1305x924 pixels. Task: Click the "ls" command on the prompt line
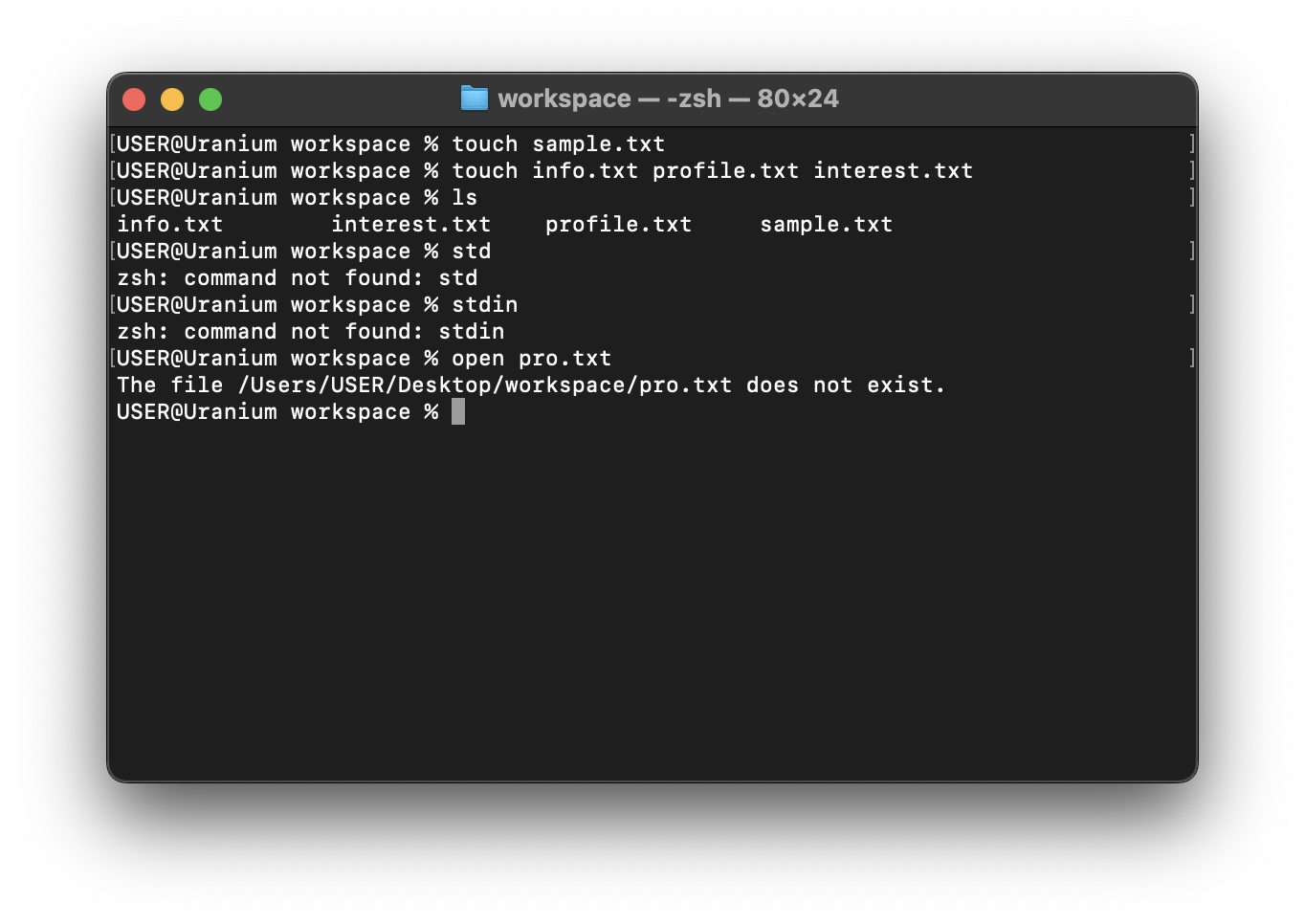click(x=464, y=198)
